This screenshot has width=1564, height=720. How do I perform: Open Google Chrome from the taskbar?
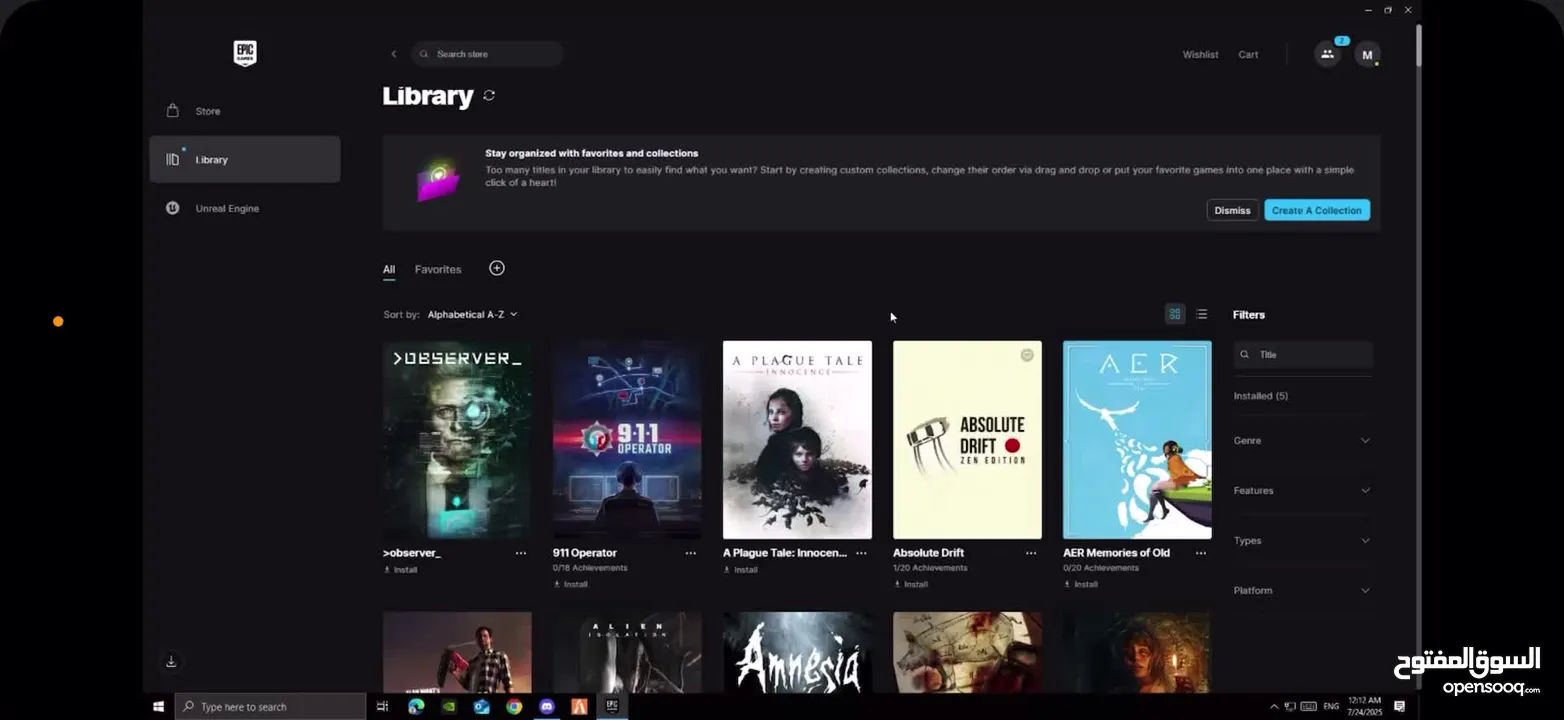pyautogui.click(x=514, y=707)
